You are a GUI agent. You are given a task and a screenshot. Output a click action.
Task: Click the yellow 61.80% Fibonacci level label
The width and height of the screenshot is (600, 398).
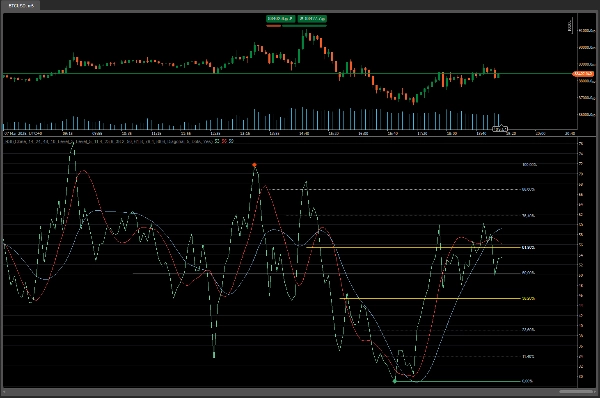pyautogui.click(x=528, y=248)
